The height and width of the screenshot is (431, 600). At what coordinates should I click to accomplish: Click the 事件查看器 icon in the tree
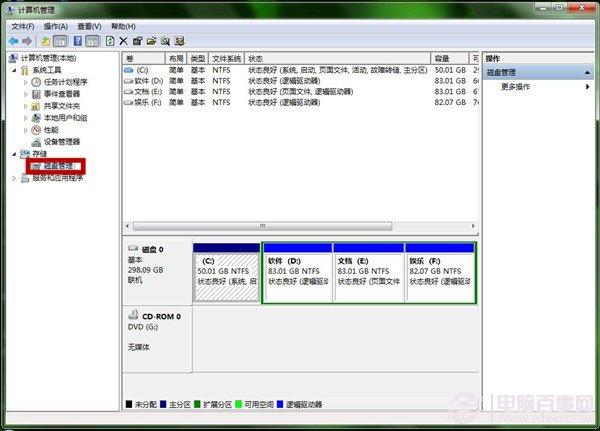point(36,94)
